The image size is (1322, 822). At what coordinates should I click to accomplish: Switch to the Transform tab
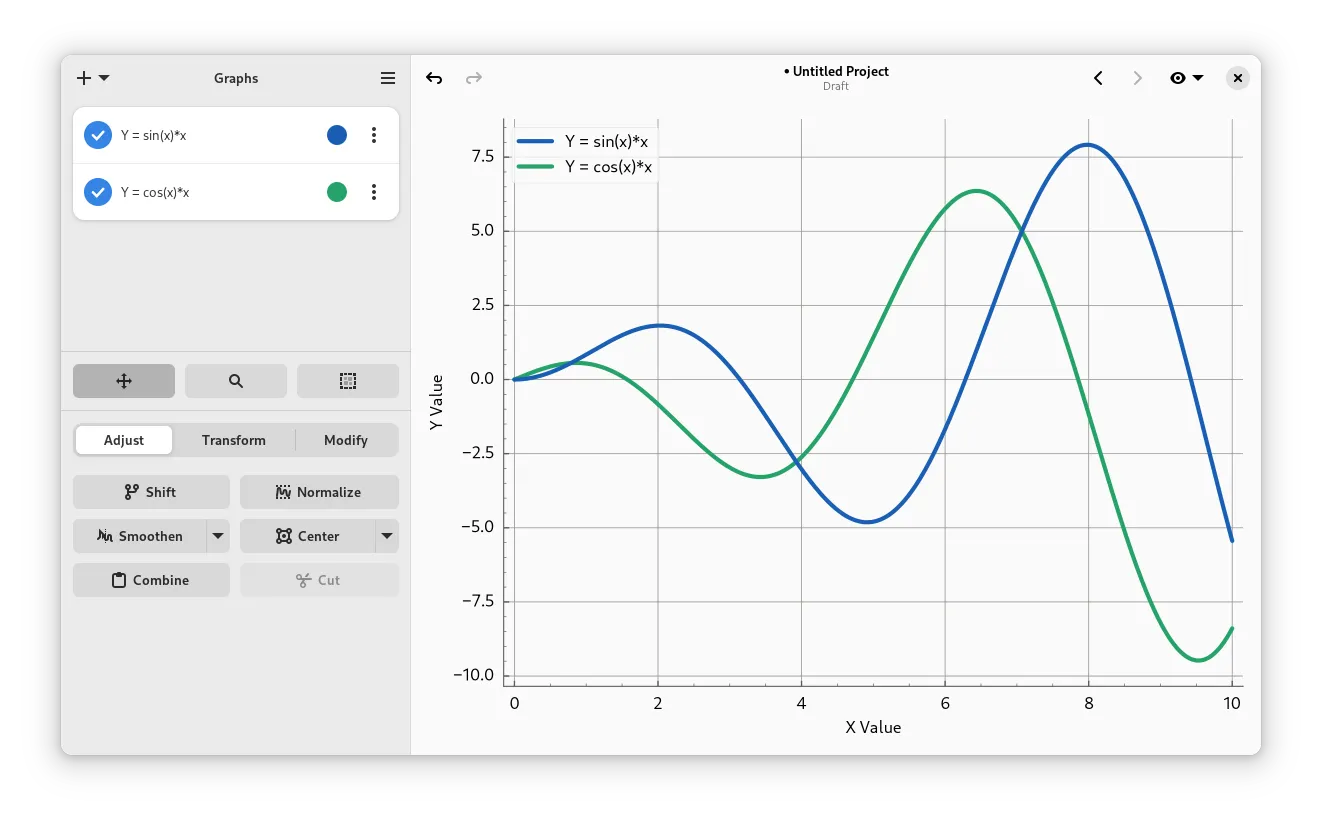234,440
